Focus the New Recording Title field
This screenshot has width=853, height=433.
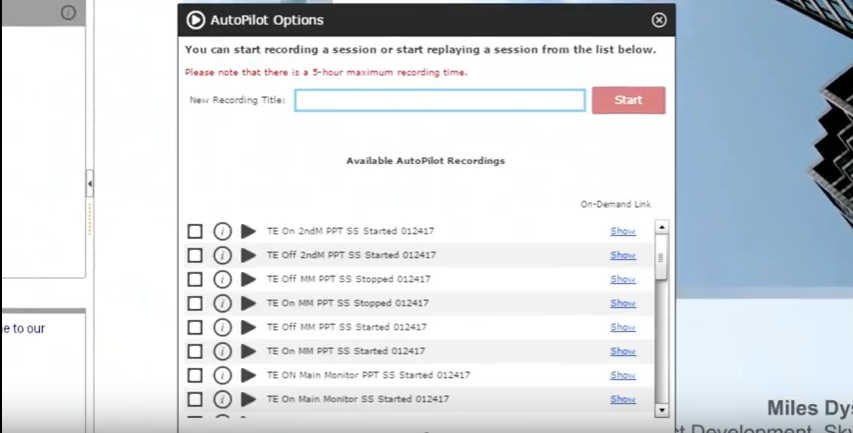[x=439, y=100]
